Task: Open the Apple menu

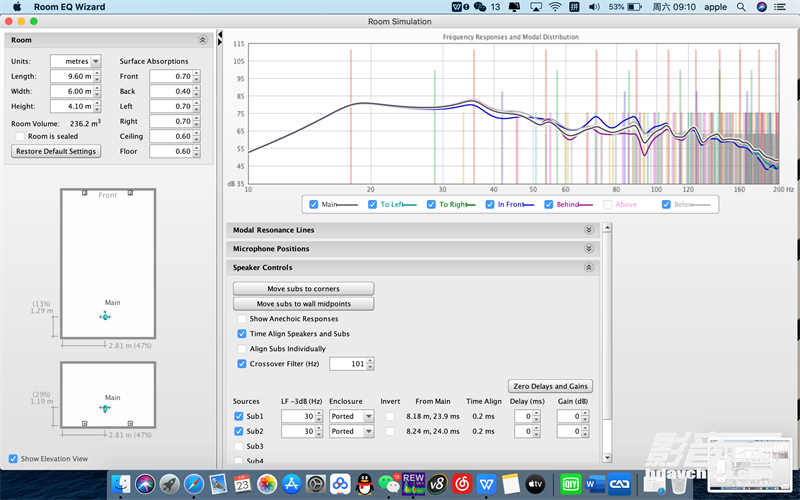Action: click(x=17, y=7)
